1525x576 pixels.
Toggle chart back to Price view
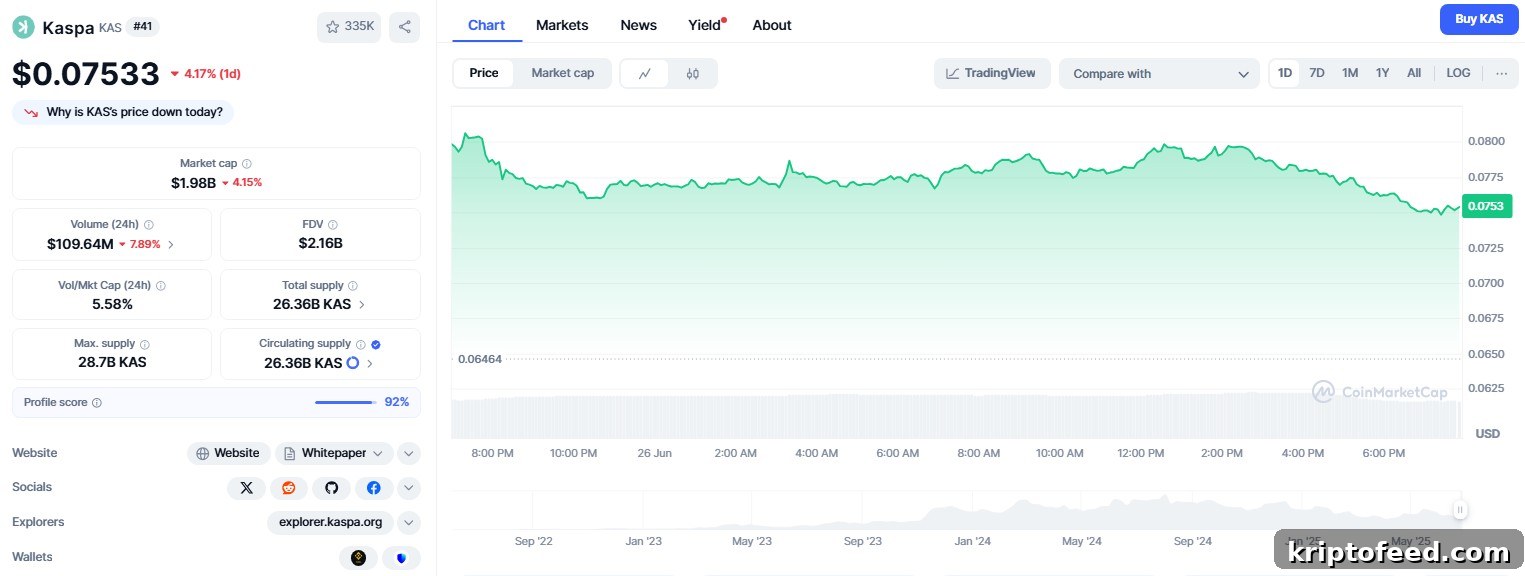pyautogui.click(x=484, y=73)
